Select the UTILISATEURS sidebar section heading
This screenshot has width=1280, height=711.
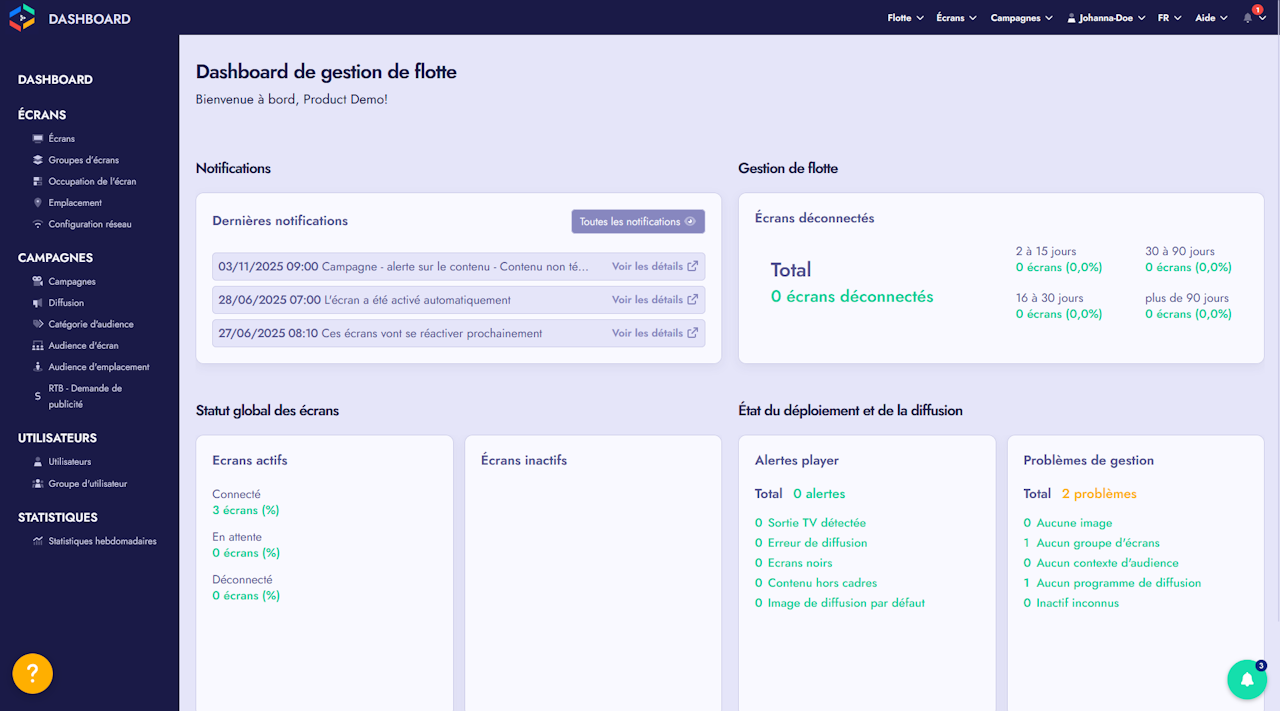tap(57, 438)
